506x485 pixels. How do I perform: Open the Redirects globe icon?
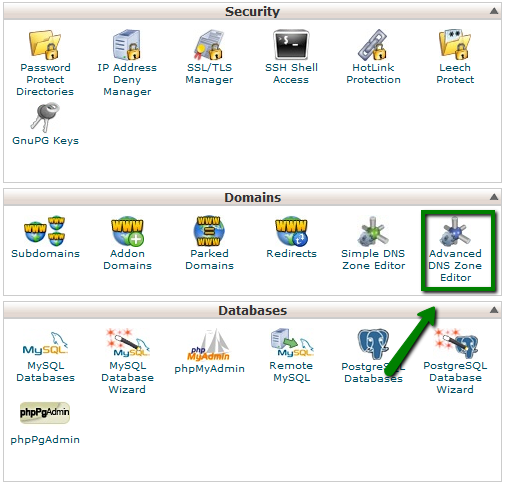[291, 231]
